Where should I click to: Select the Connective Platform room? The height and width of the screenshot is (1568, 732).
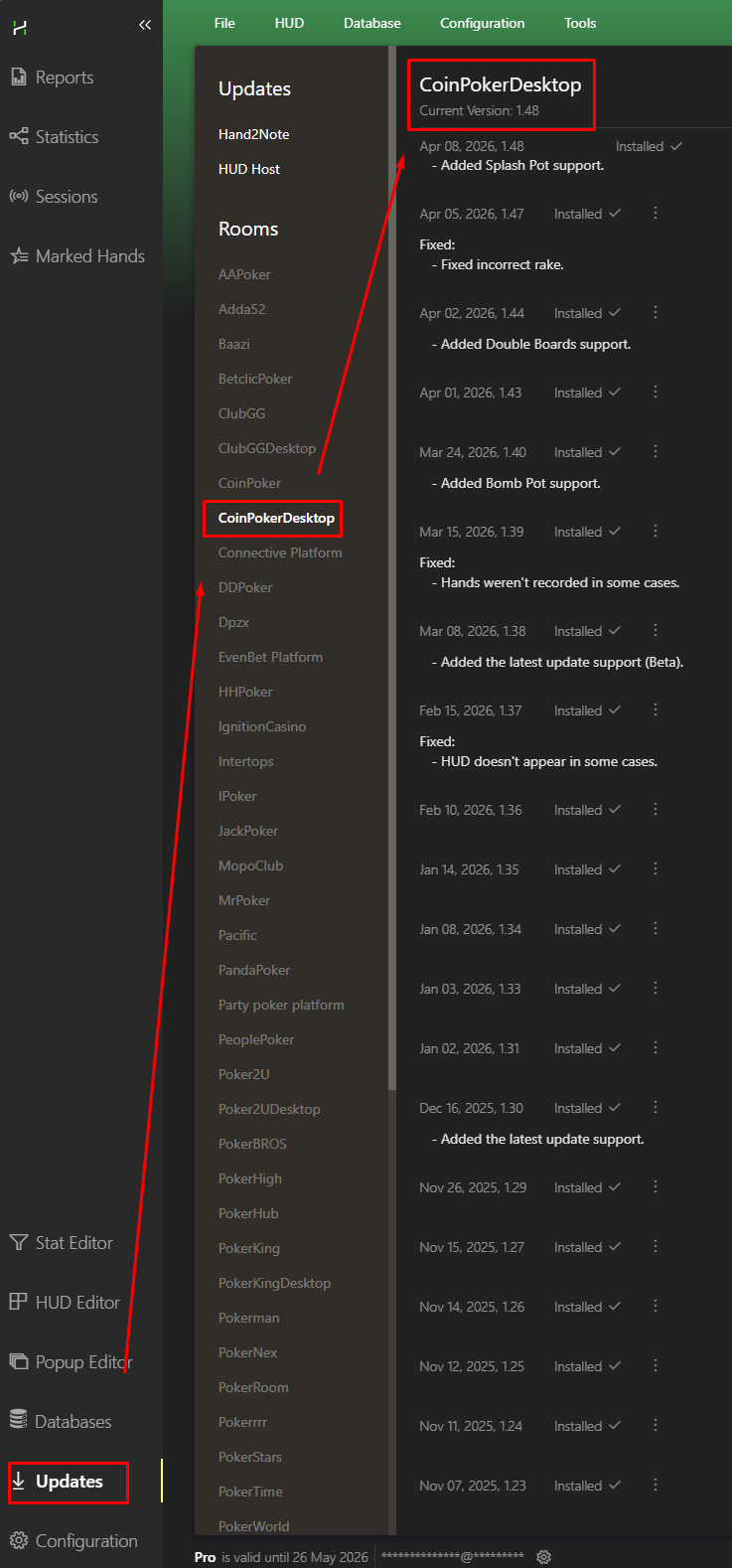[x=280, y=552]
